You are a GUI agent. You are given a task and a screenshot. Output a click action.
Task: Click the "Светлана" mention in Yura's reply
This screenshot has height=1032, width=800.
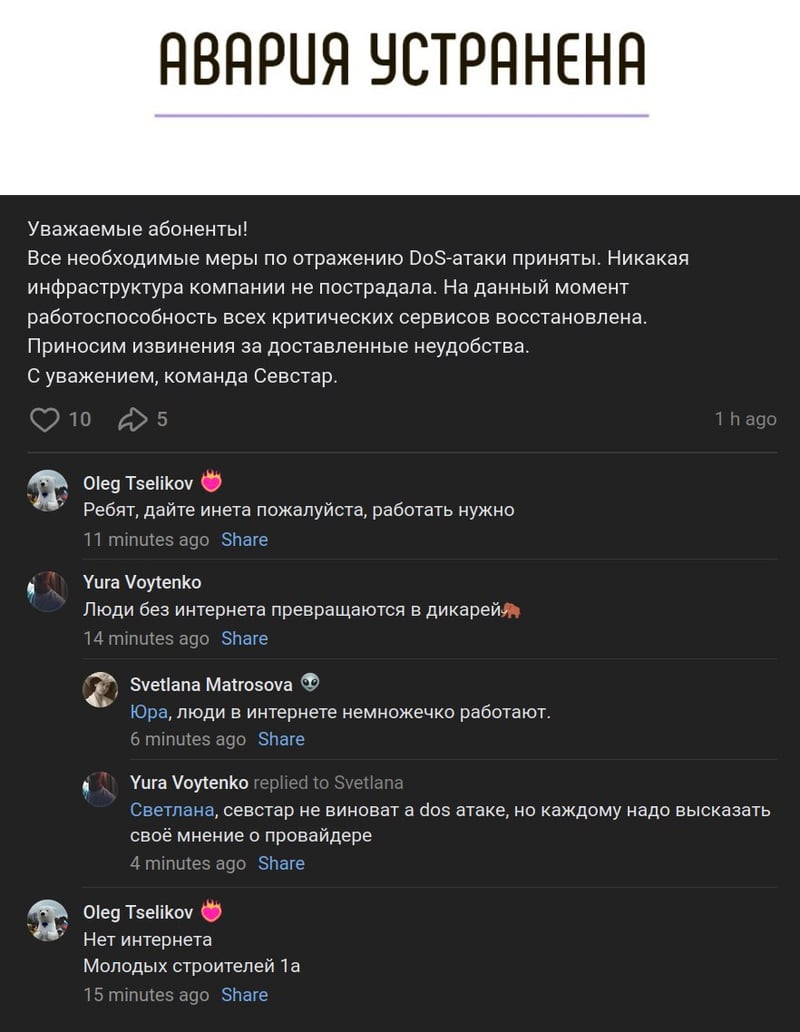tap(174, 810)
